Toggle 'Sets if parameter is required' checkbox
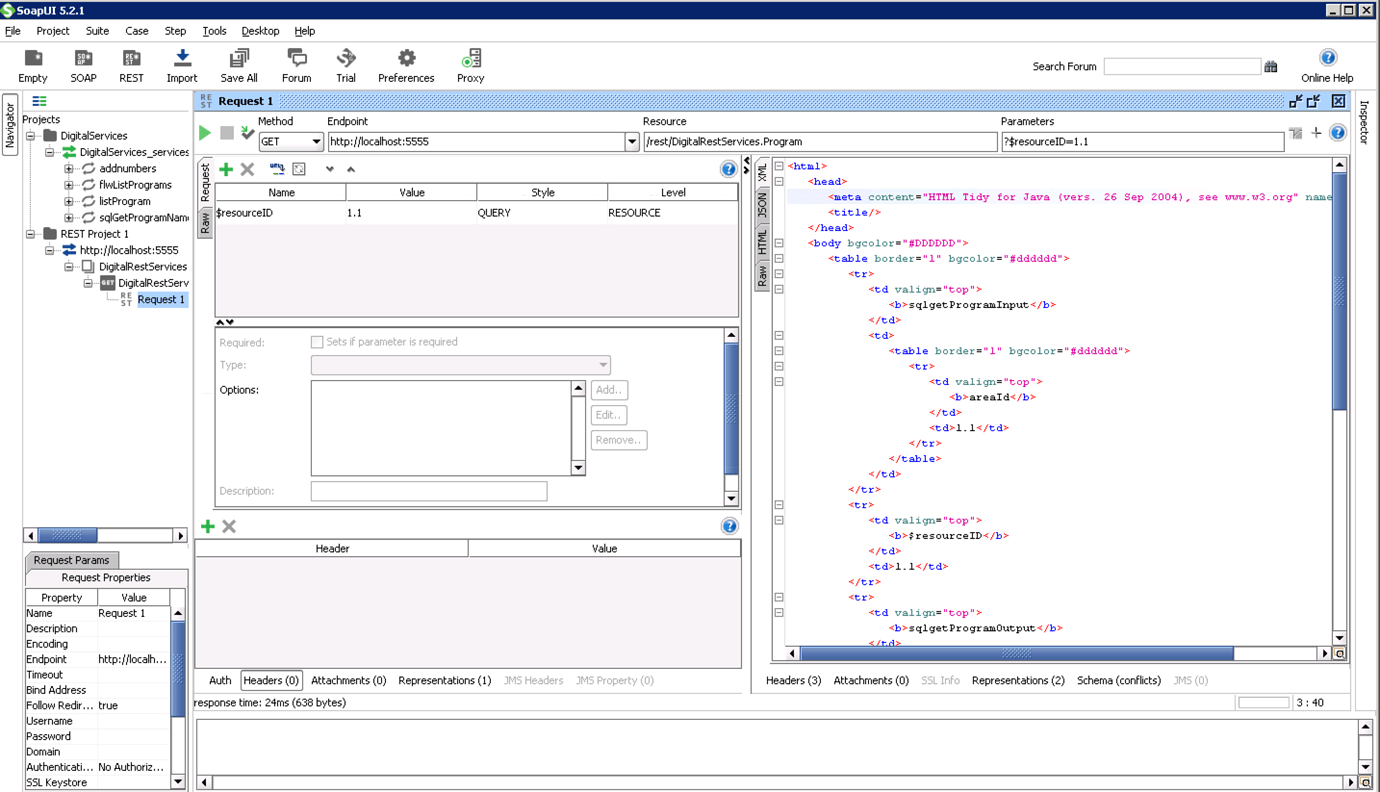The width and height of the screenshot is (1380, 792). 317,342
